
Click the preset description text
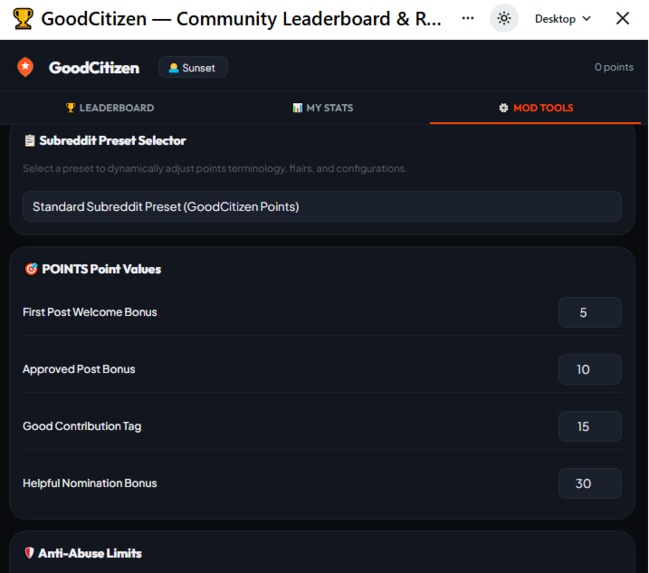[215, 169]
